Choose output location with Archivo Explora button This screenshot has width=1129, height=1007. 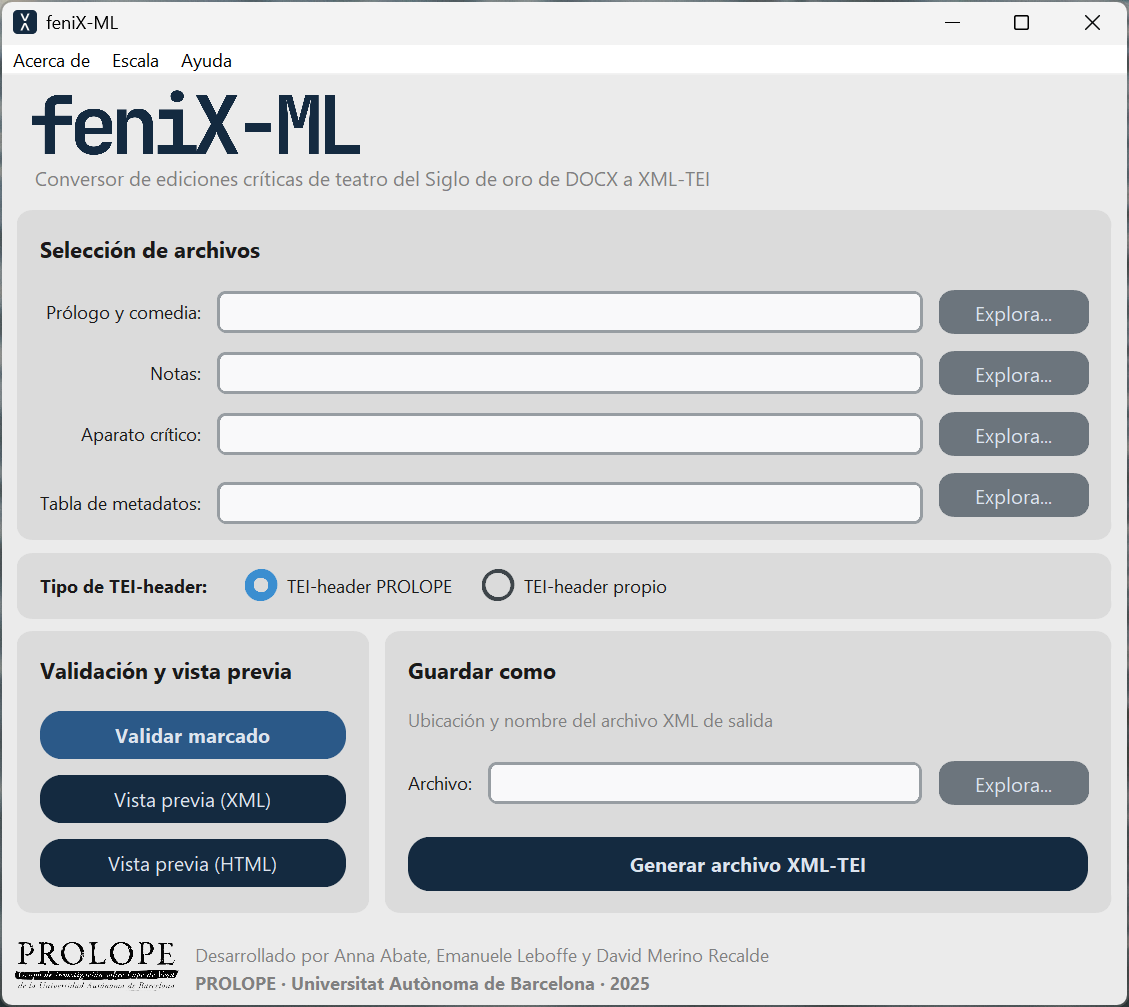tap(1013, 784)
